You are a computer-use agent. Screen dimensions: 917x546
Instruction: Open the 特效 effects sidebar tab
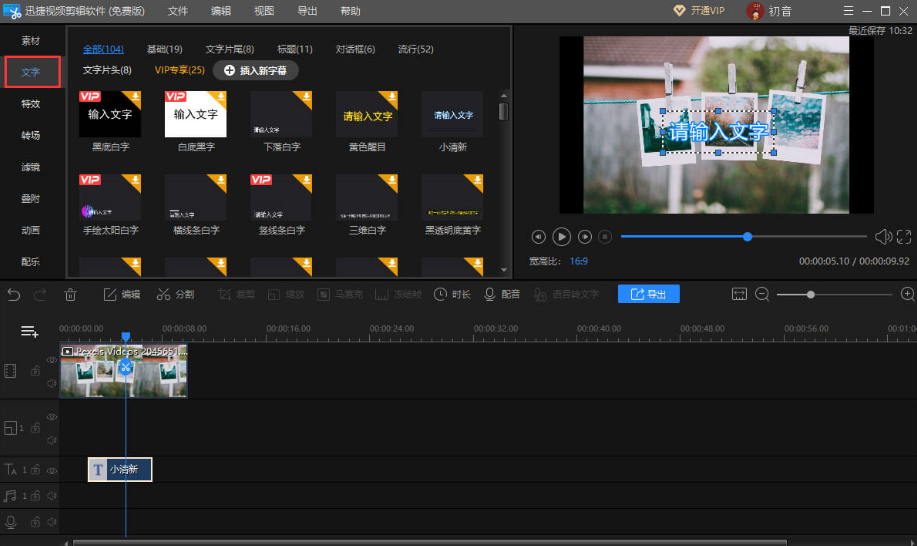[31, 104]
